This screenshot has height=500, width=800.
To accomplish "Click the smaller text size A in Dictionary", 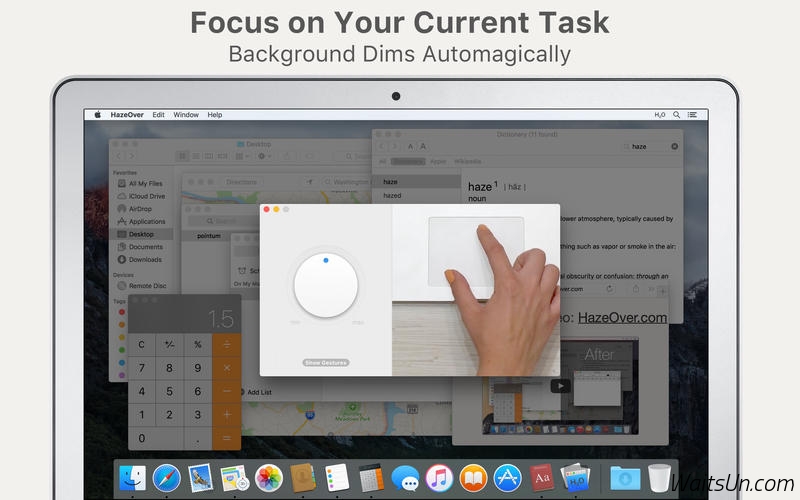I will (410, 146).
